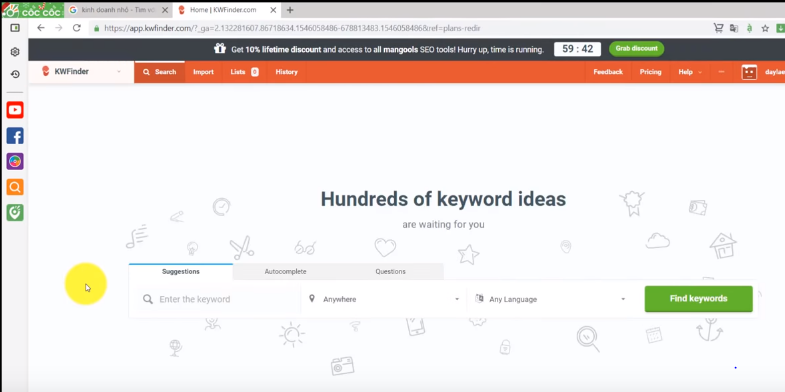The width and height of the screenshot is (785, 392).
Task: Open a new browser tab
Action: [x=290, y=10]
